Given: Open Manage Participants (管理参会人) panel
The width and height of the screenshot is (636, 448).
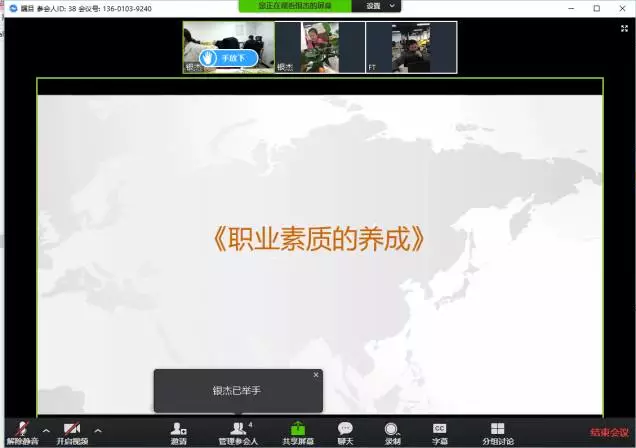Looking at the screenshot, I should (238, 429).
